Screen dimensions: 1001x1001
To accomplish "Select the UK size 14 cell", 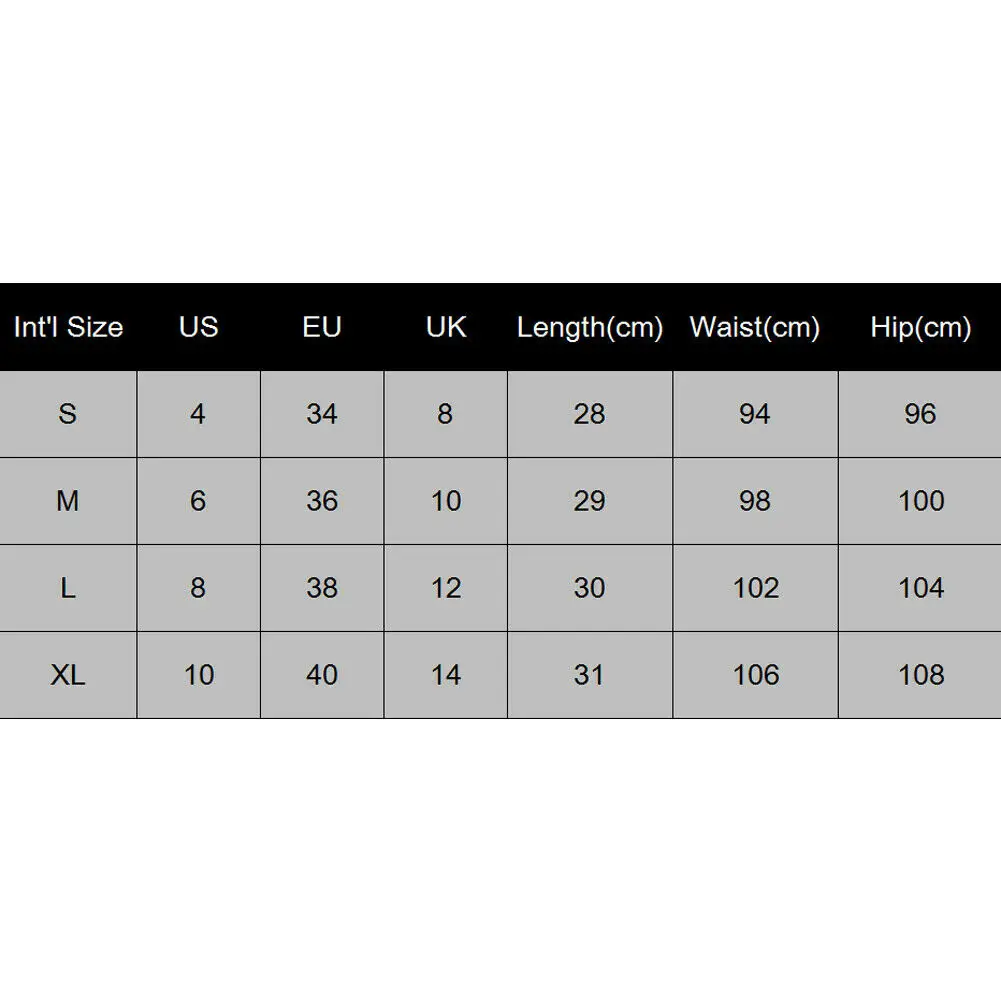I will point(445,675).
